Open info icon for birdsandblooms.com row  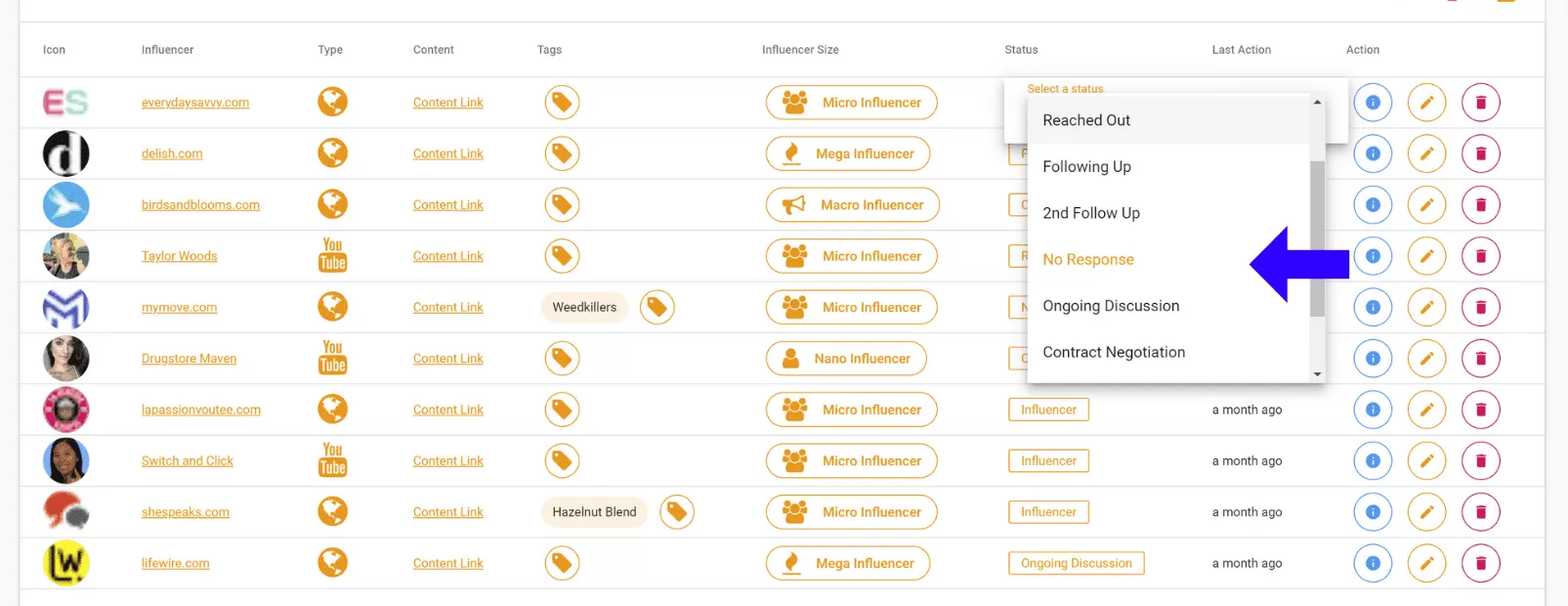click(1373, 204)
